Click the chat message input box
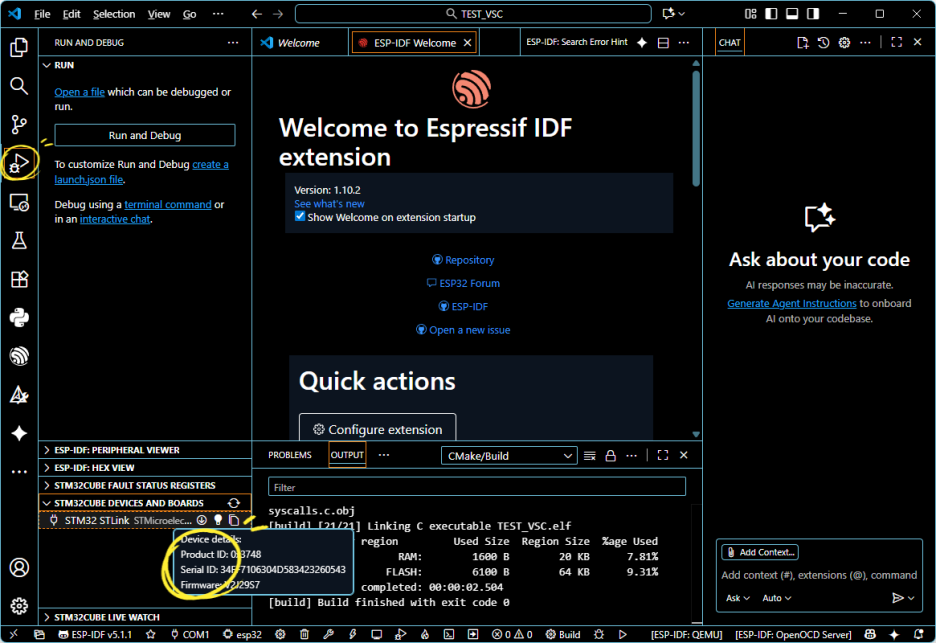936x643 pixels. pyautogui.click(x=819, y=575)
